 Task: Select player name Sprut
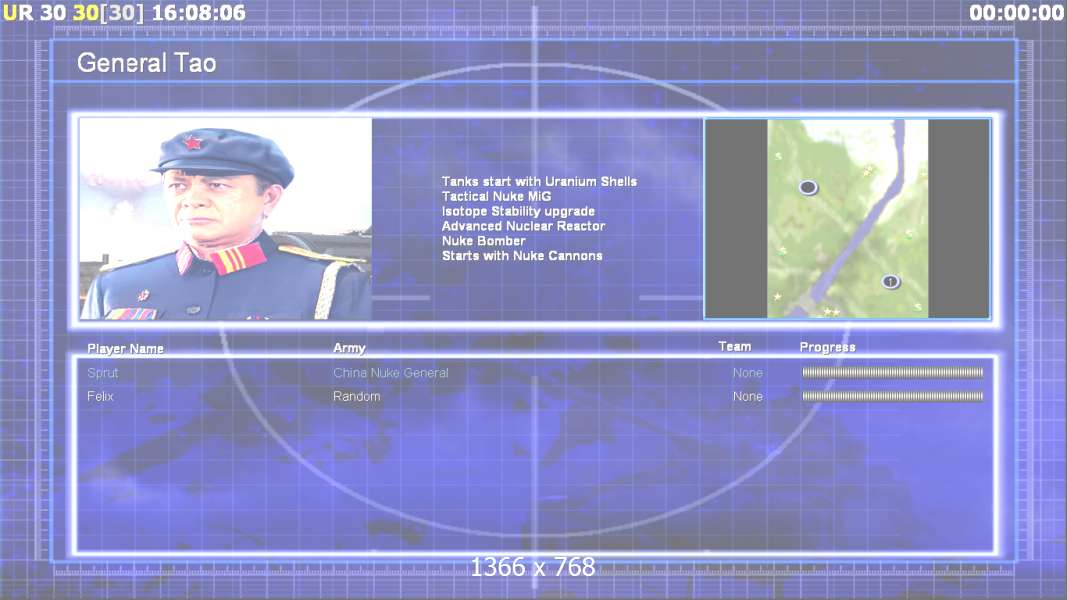(x=102, y=373)
